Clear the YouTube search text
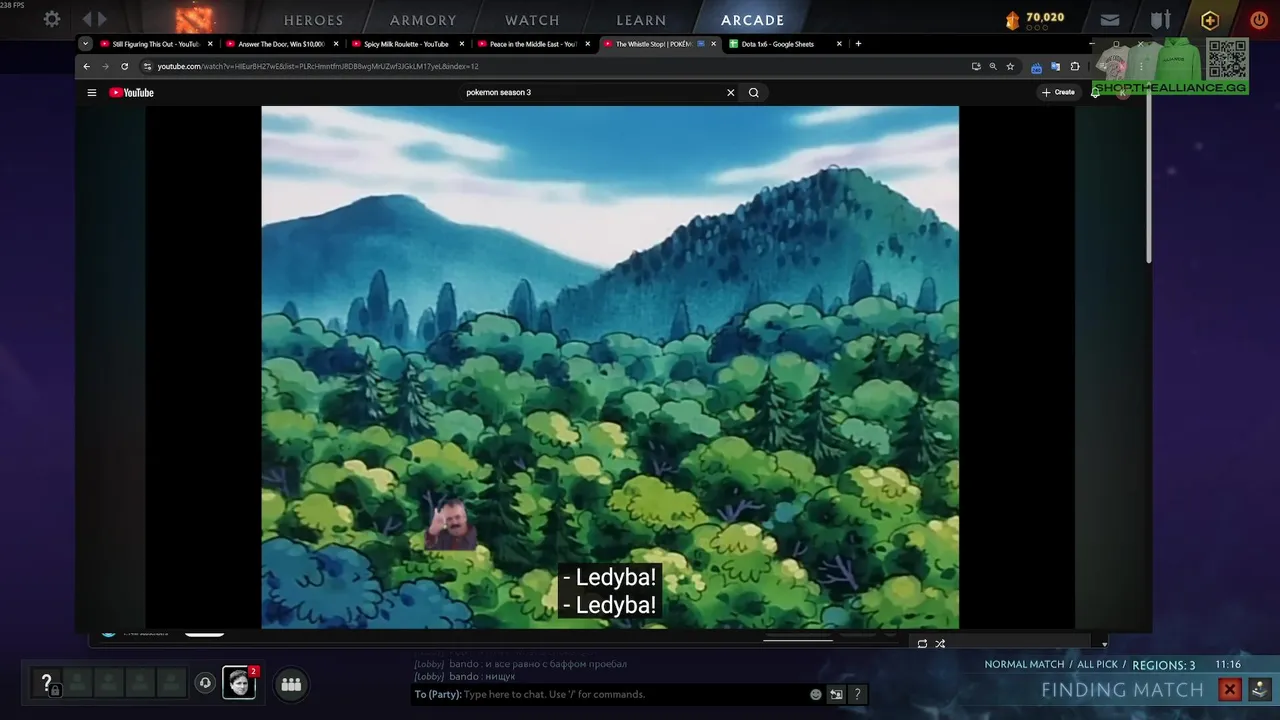1280x720 pixels. 731,93
